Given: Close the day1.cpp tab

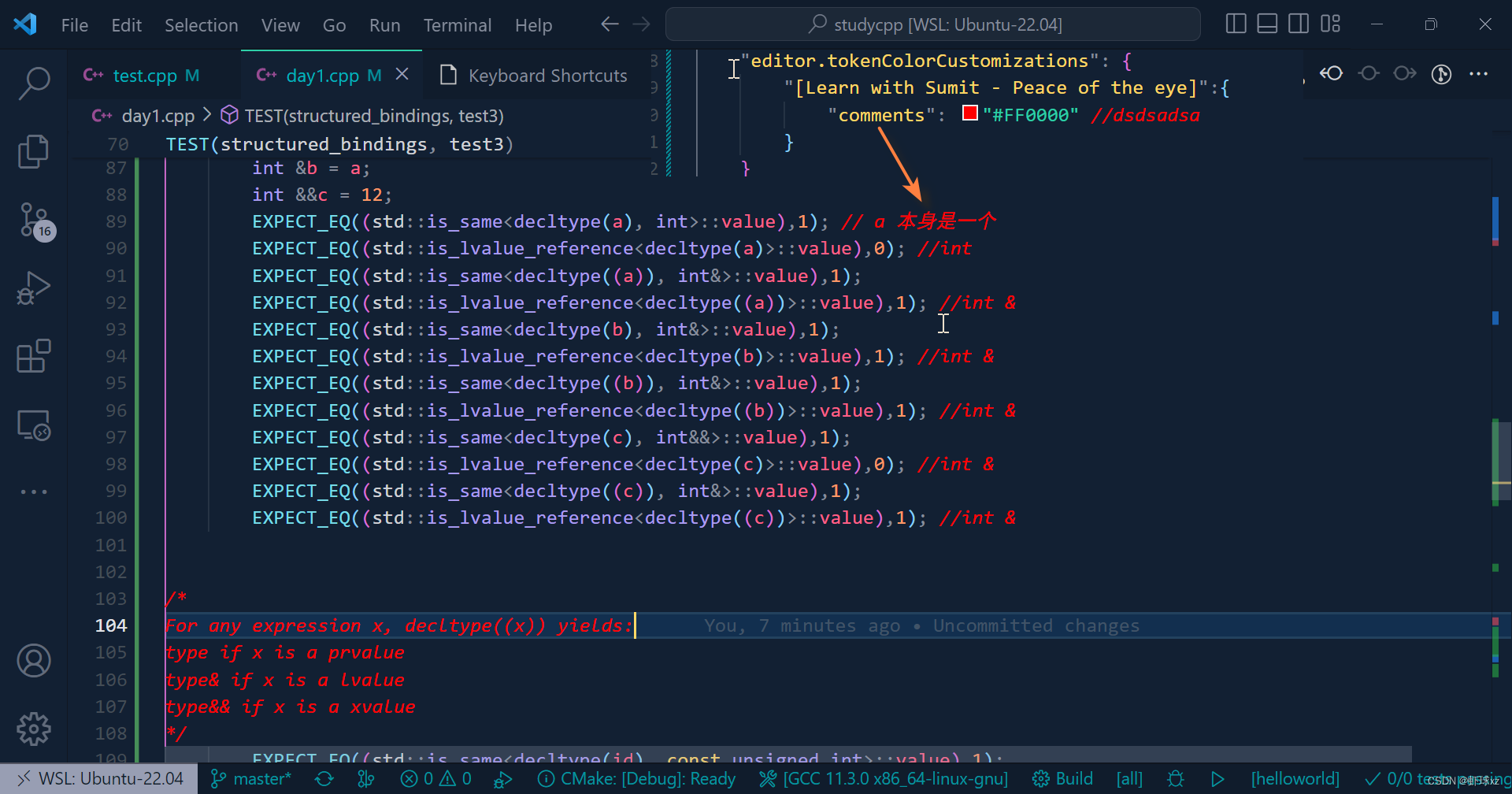Looking at the screenshot, I should (402, 74).
